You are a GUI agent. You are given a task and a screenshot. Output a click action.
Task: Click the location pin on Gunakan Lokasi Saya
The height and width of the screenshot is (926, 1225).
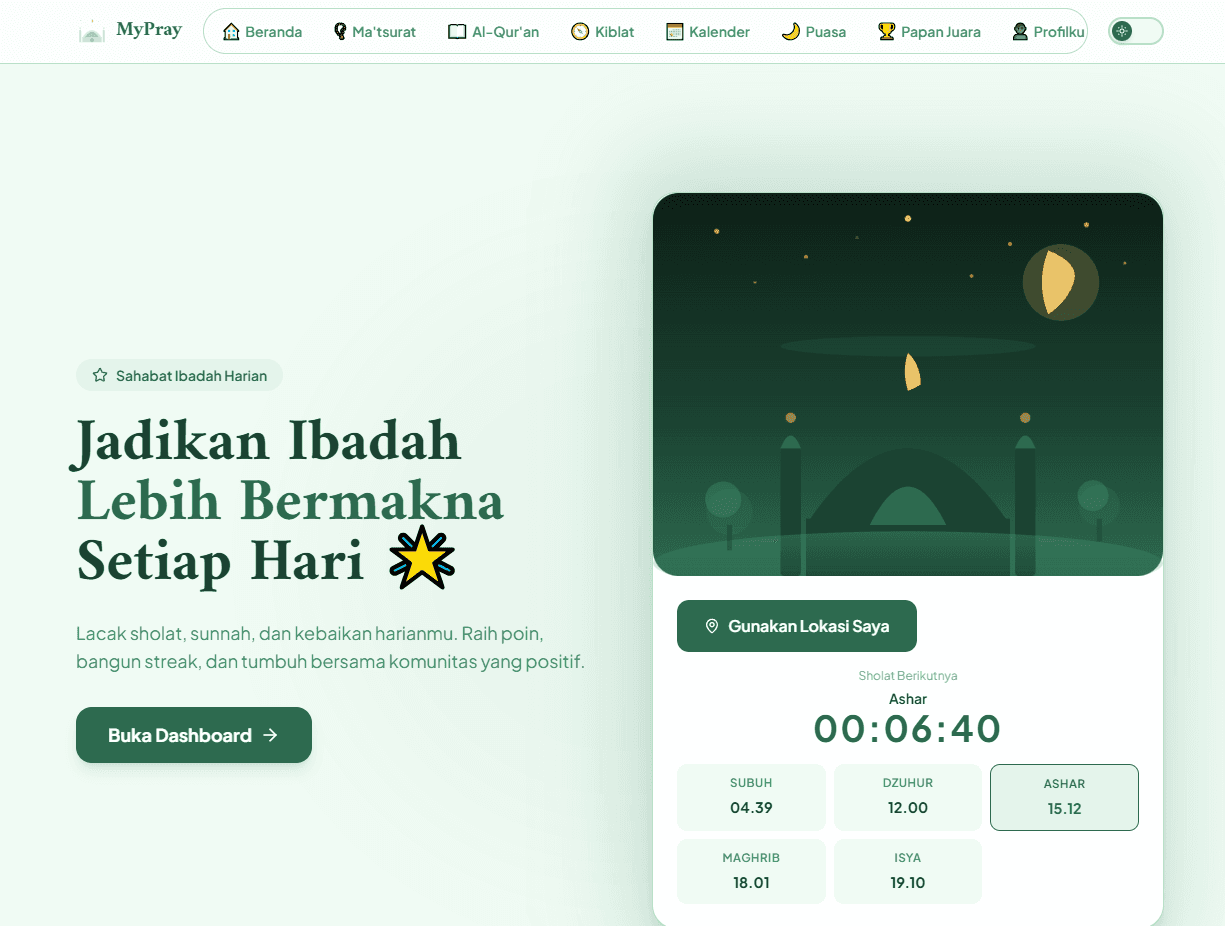pos(712,626)
